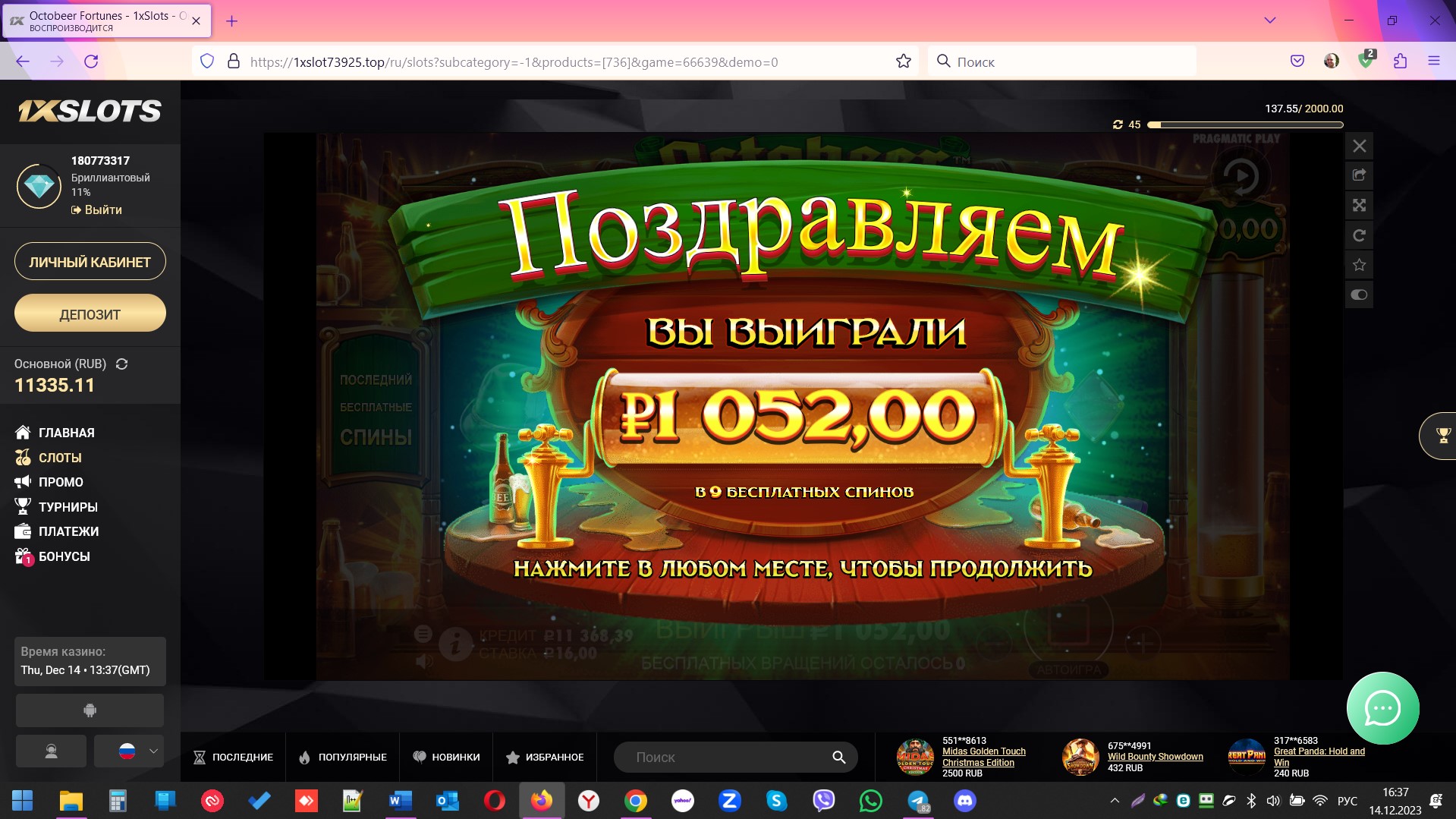Click the support agent icon button
Image resolution: width=1456 pixels, height=819 pixels.
point(51,751)
